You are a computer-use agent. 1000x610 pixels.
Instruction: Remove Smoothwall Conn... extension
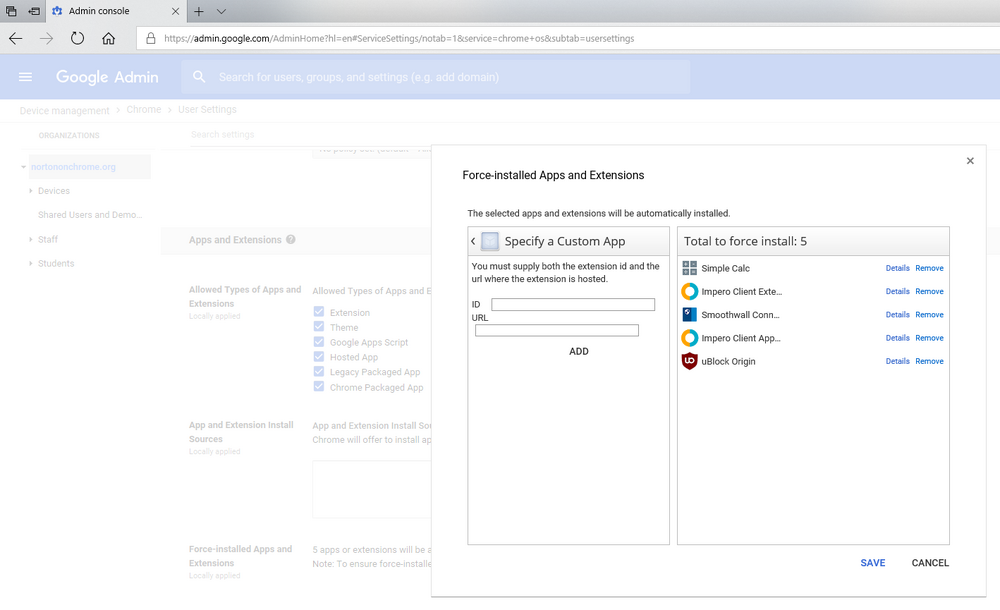click(x=929, y=315)
